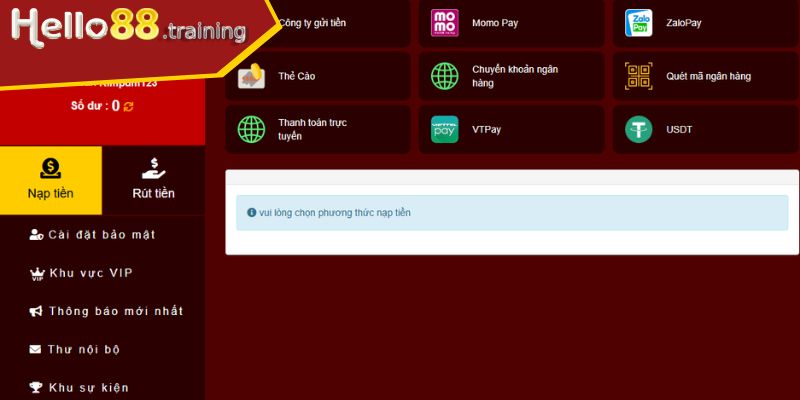Open Thông báo mới nhất menu item

(x=103, y=311)
